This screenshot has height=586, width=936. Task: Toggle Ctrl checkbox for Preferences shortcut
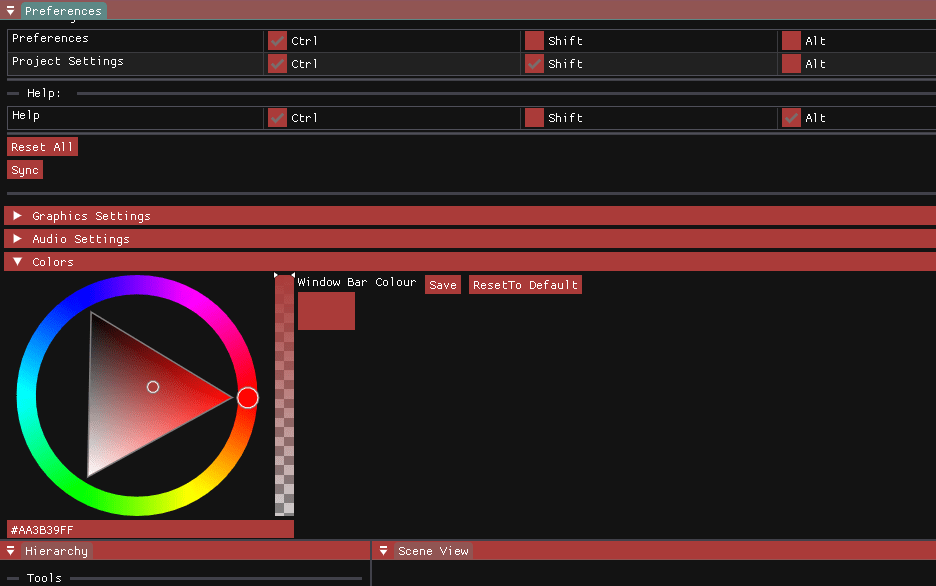[278, 41]
